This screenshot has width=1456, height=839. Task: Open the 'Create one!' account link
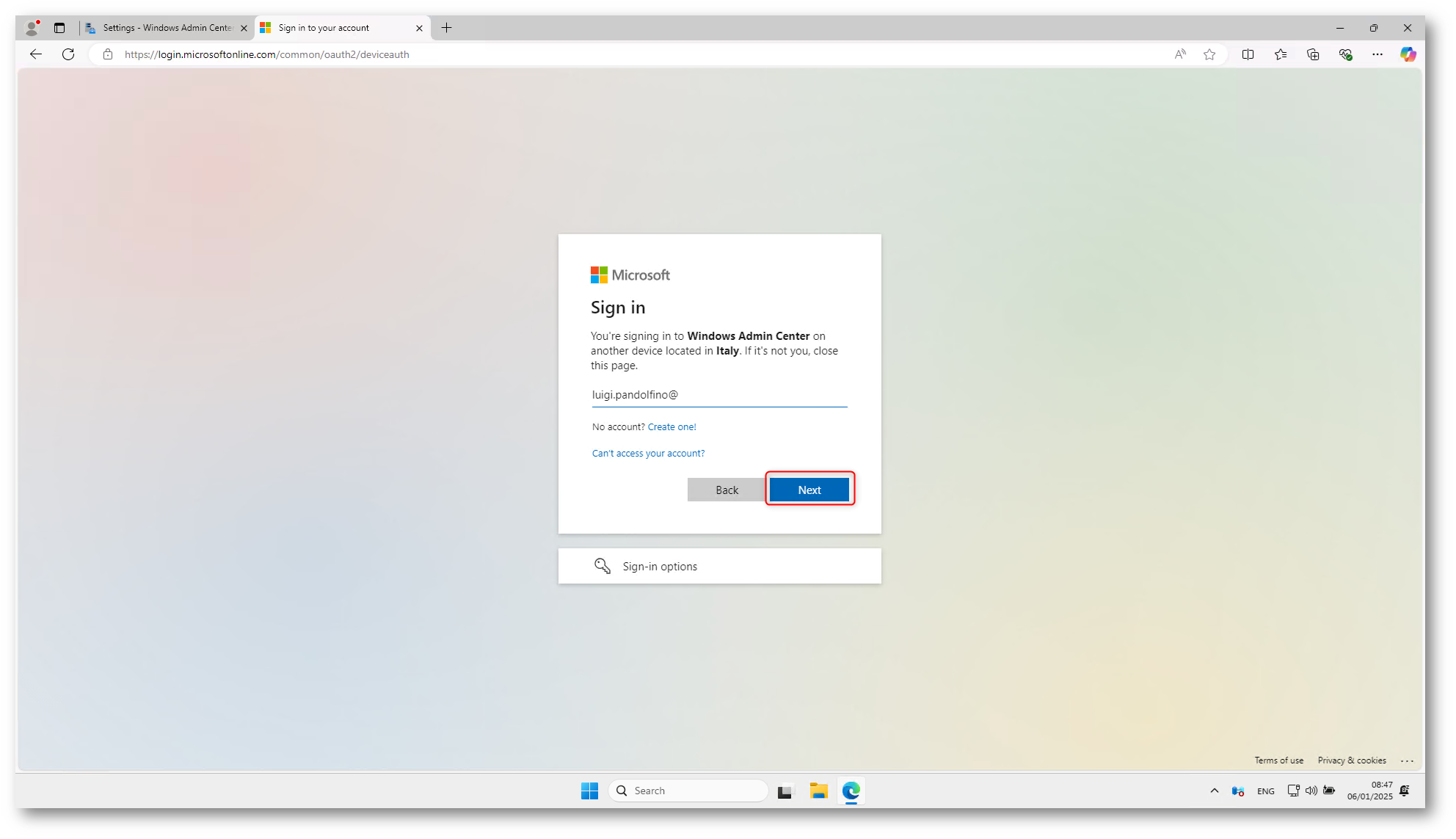pos(671,426)
